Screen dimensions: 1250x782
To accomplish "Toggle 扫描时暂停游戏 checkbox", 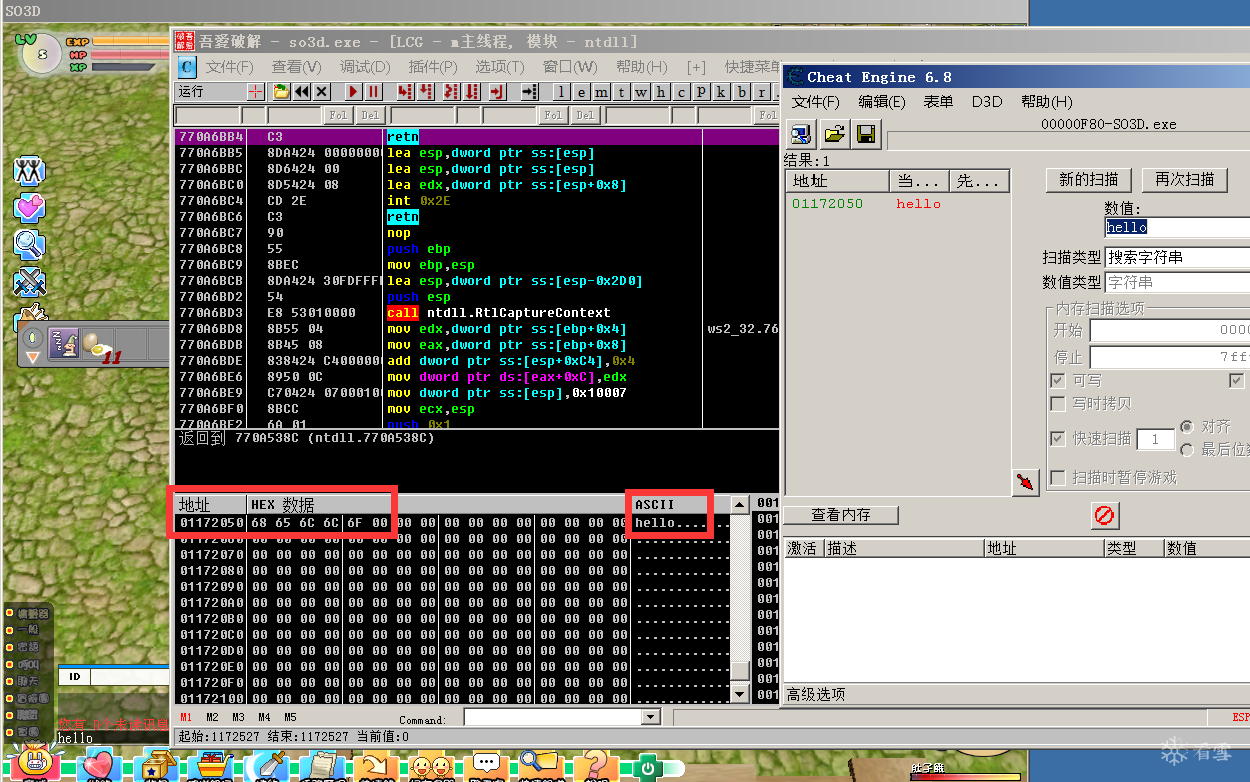I will 1058,478.
